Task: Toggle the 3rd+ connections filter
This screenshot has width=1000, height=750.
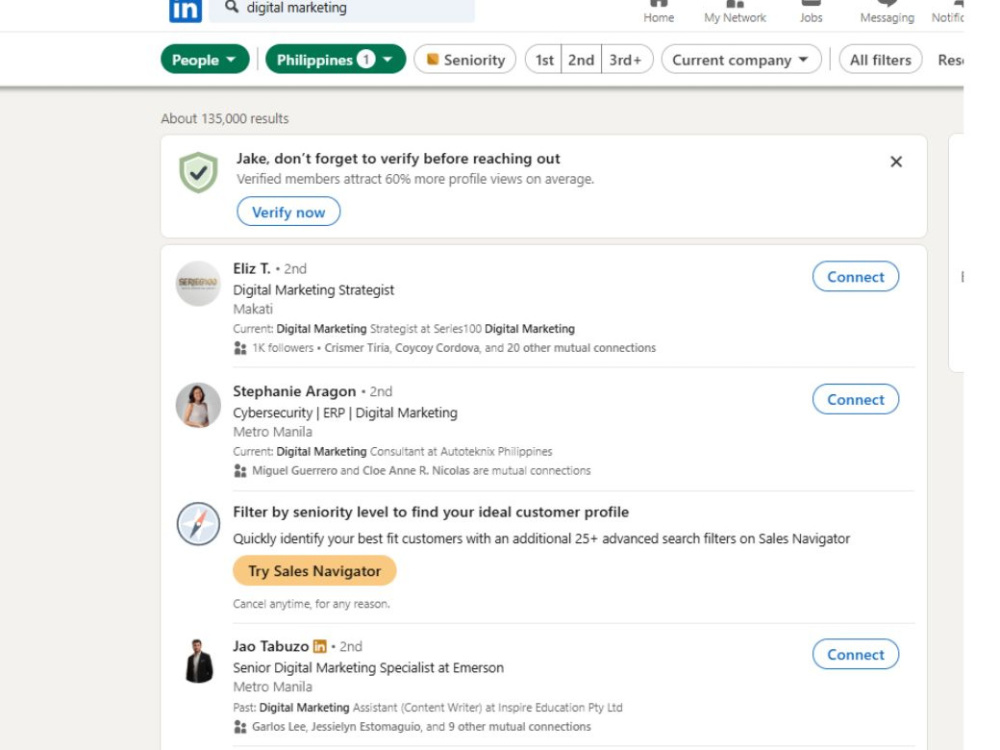Action: tap(626, 59)
